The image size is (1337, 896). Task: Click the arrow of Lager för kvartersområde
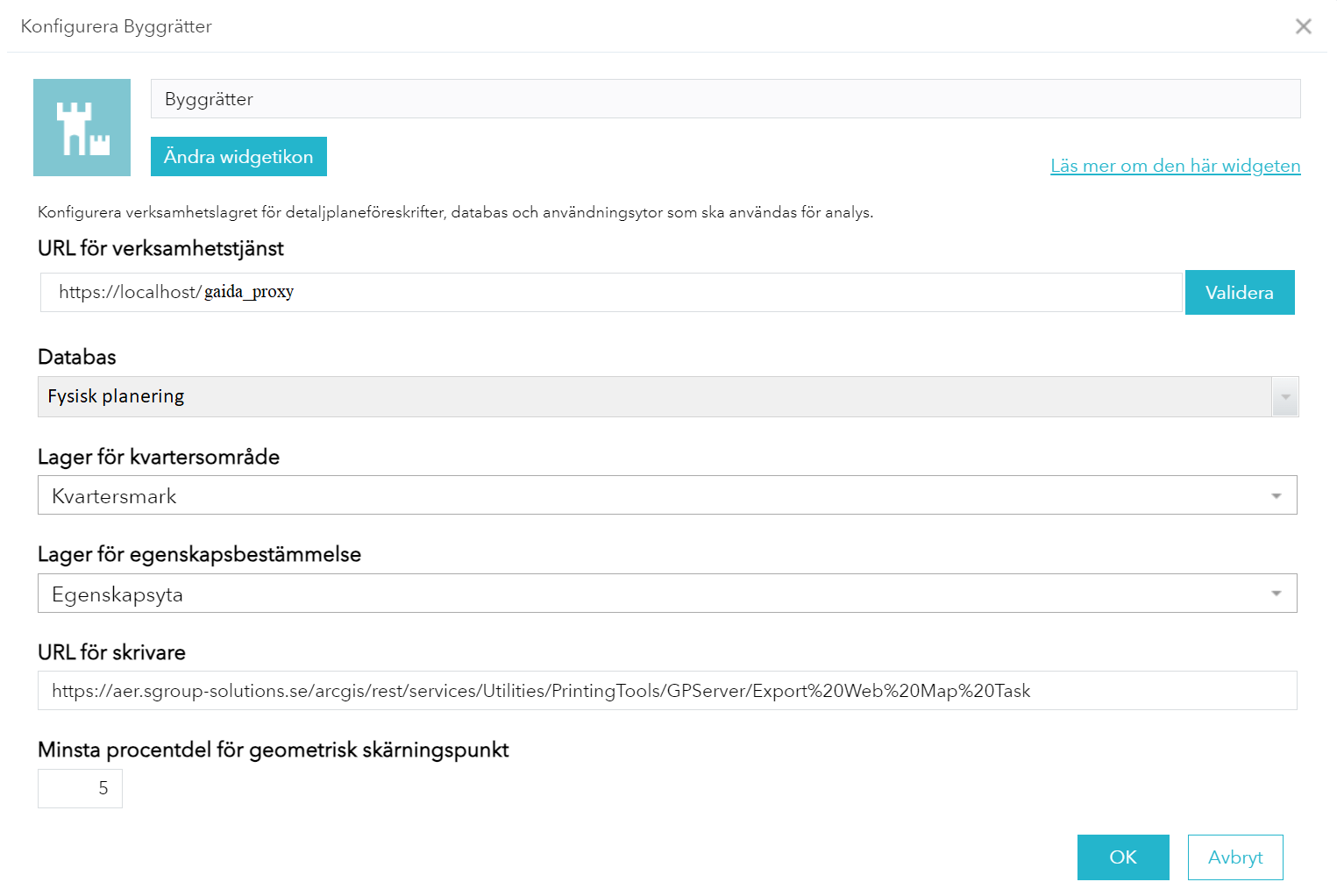click(1276, 496)
